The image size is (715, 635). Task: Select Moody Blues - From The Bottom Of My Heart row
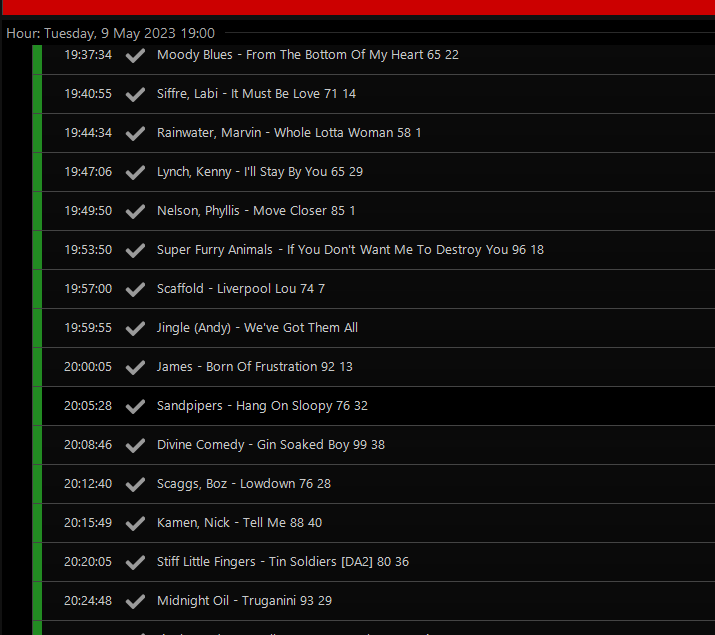pos(374,58)
